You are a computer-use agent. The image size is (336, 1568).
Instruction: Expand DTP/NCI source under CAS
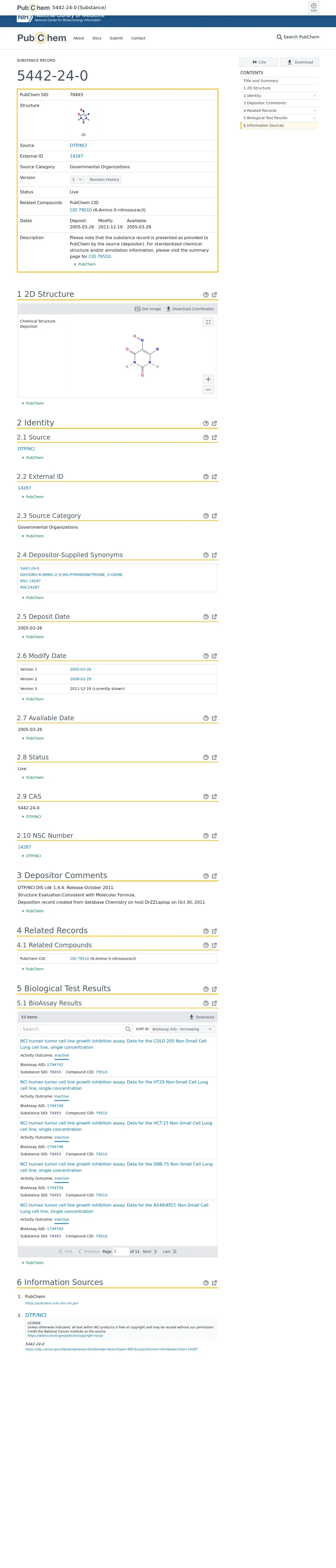pyautogui.click(x=32, y=817)
